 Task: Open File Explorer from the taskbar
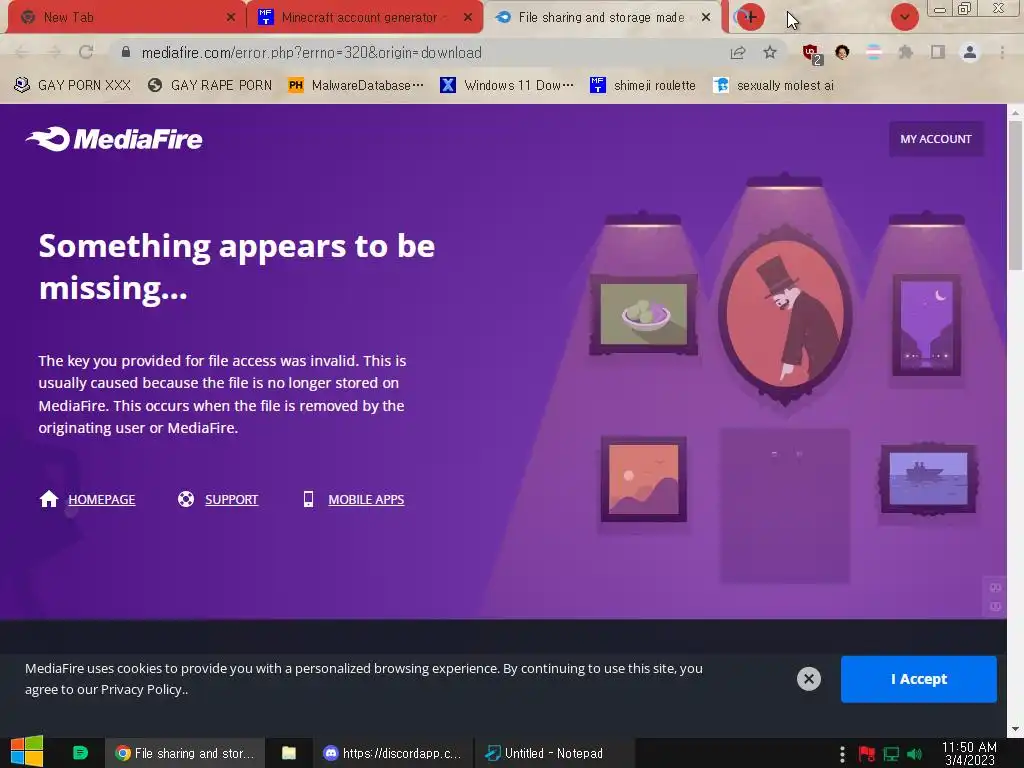pos(289,753)
